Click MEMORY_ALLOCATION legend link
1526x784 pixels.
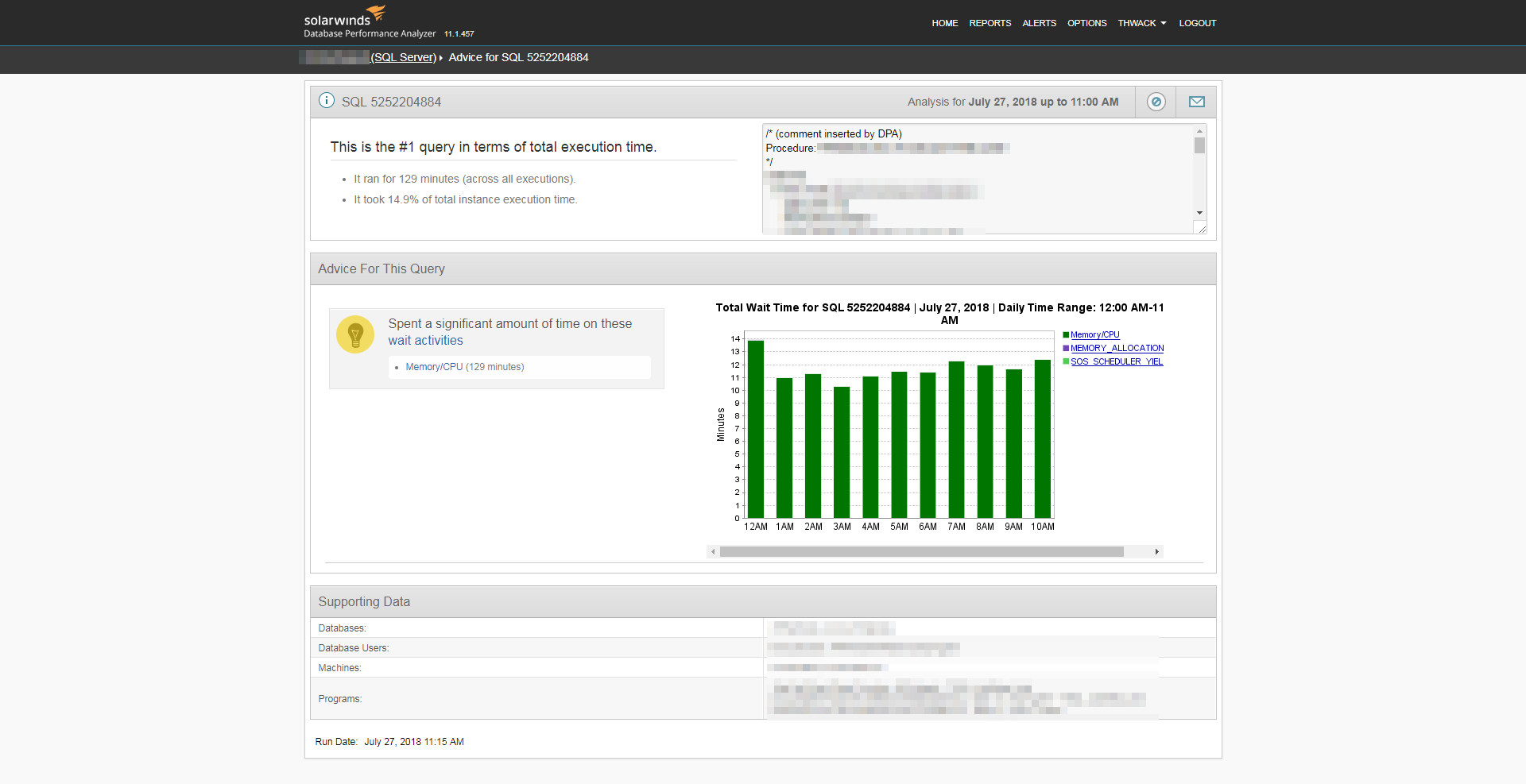1117,348
